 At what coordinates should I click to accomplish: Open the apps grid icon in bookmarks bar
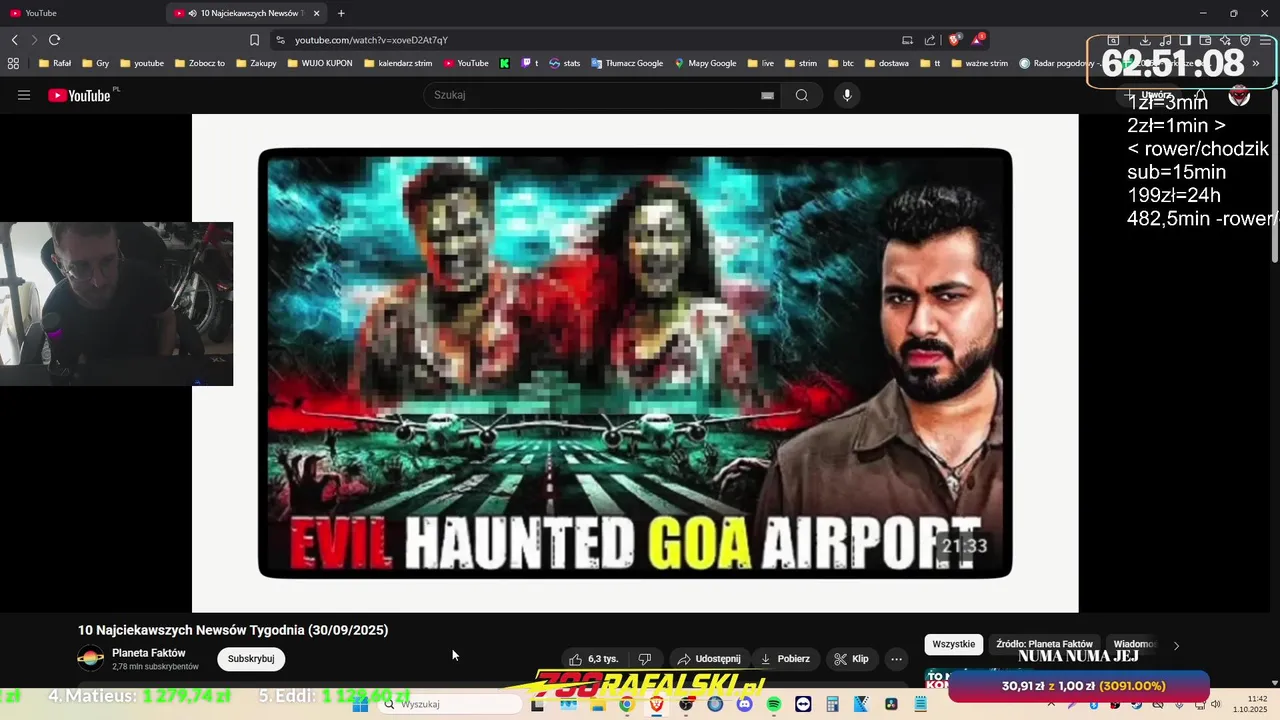coord(13,63)
